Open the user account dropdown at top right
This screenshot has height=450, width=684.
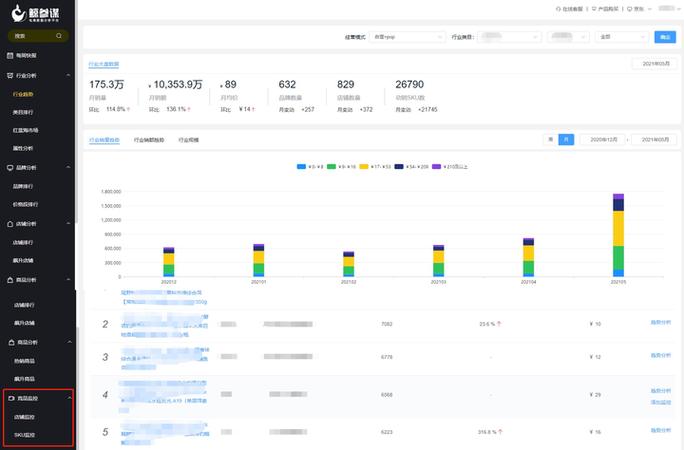(x=669, y=9)
